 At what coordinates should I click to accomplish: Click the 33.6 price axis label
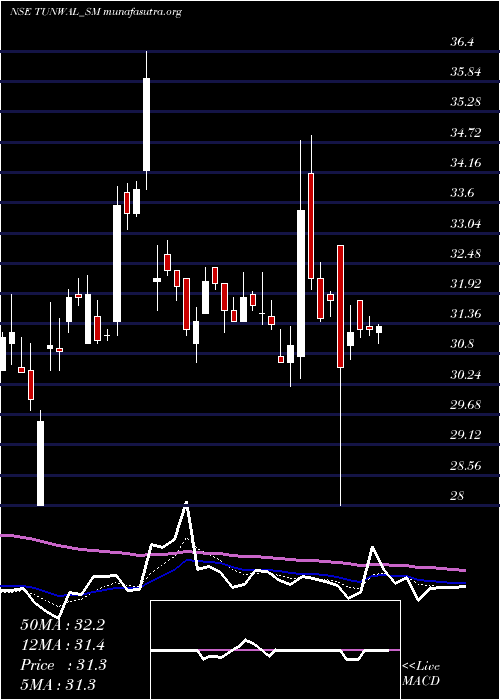[463, 193]
